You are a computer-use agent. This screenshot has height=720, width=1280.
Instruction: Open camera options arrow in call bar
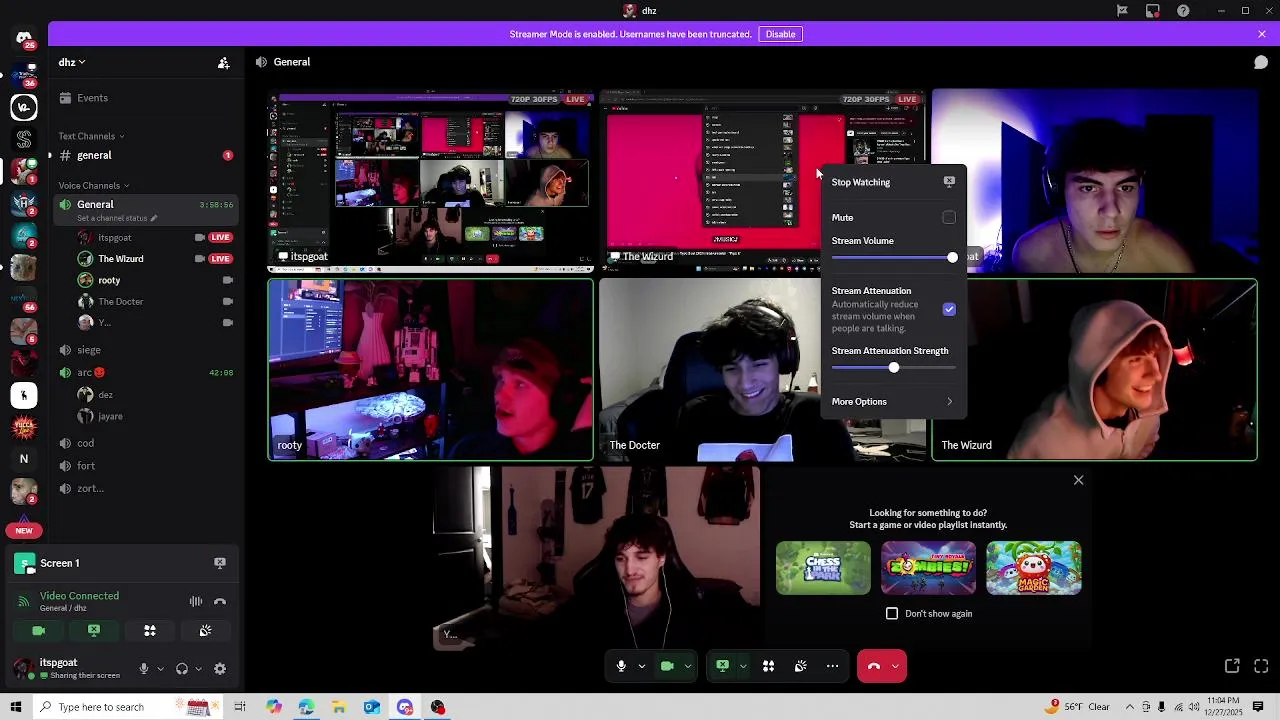point(687,666)
